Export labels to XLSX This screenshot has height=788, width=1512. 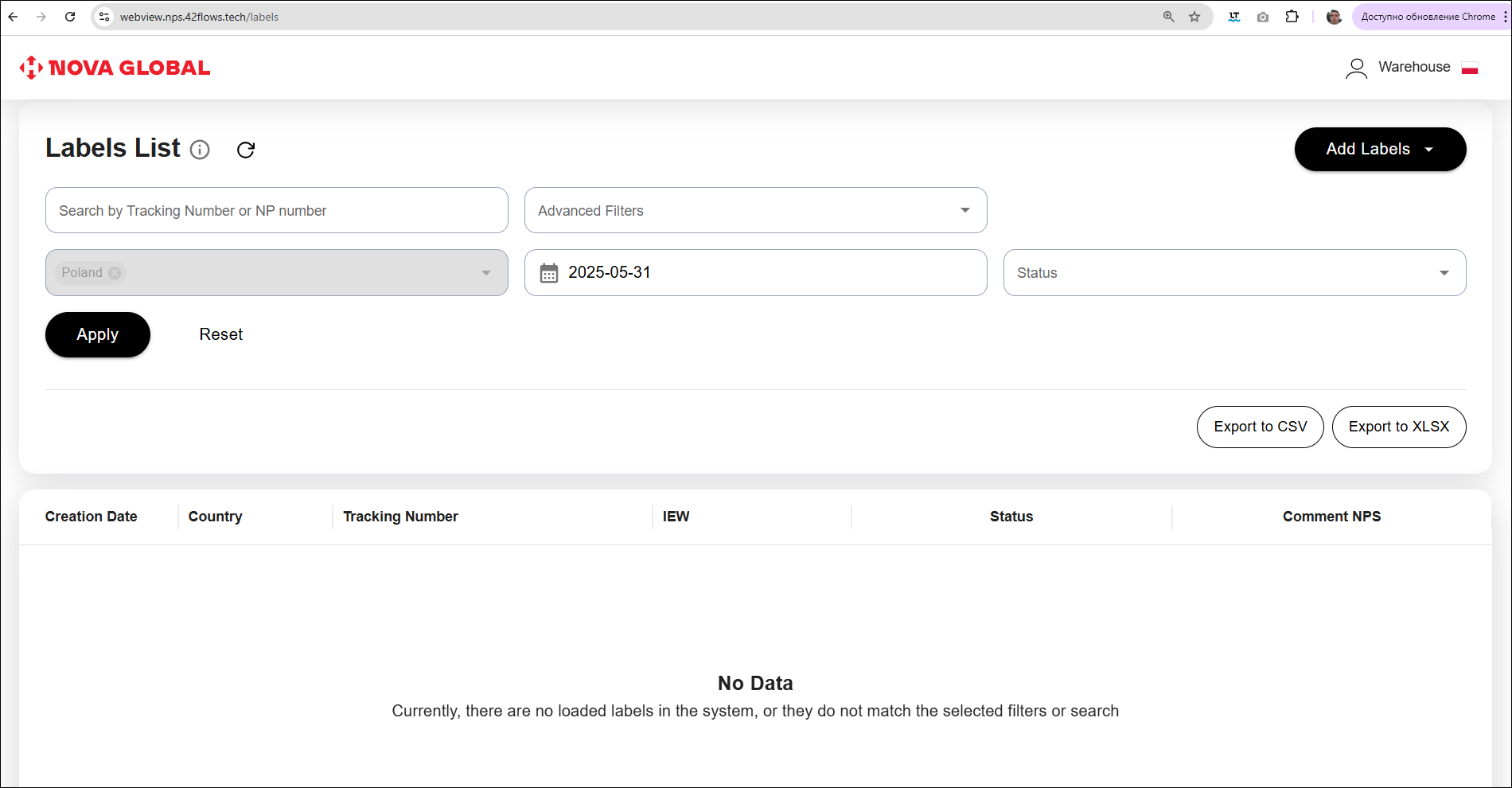click(1398, 427)
